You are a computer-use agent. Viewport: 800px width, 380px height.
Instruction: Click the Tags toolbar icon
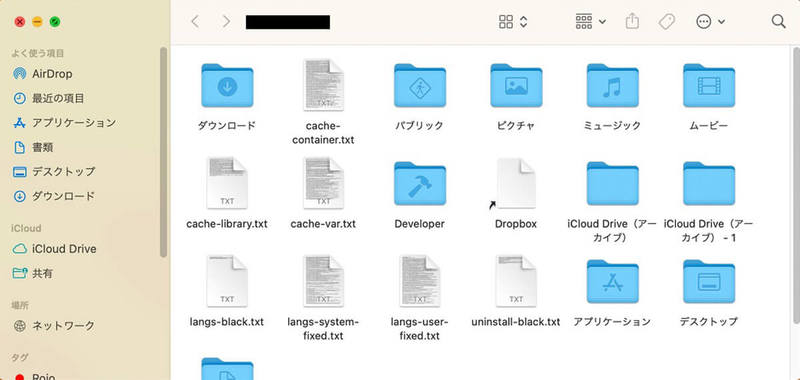pos(667,21)
